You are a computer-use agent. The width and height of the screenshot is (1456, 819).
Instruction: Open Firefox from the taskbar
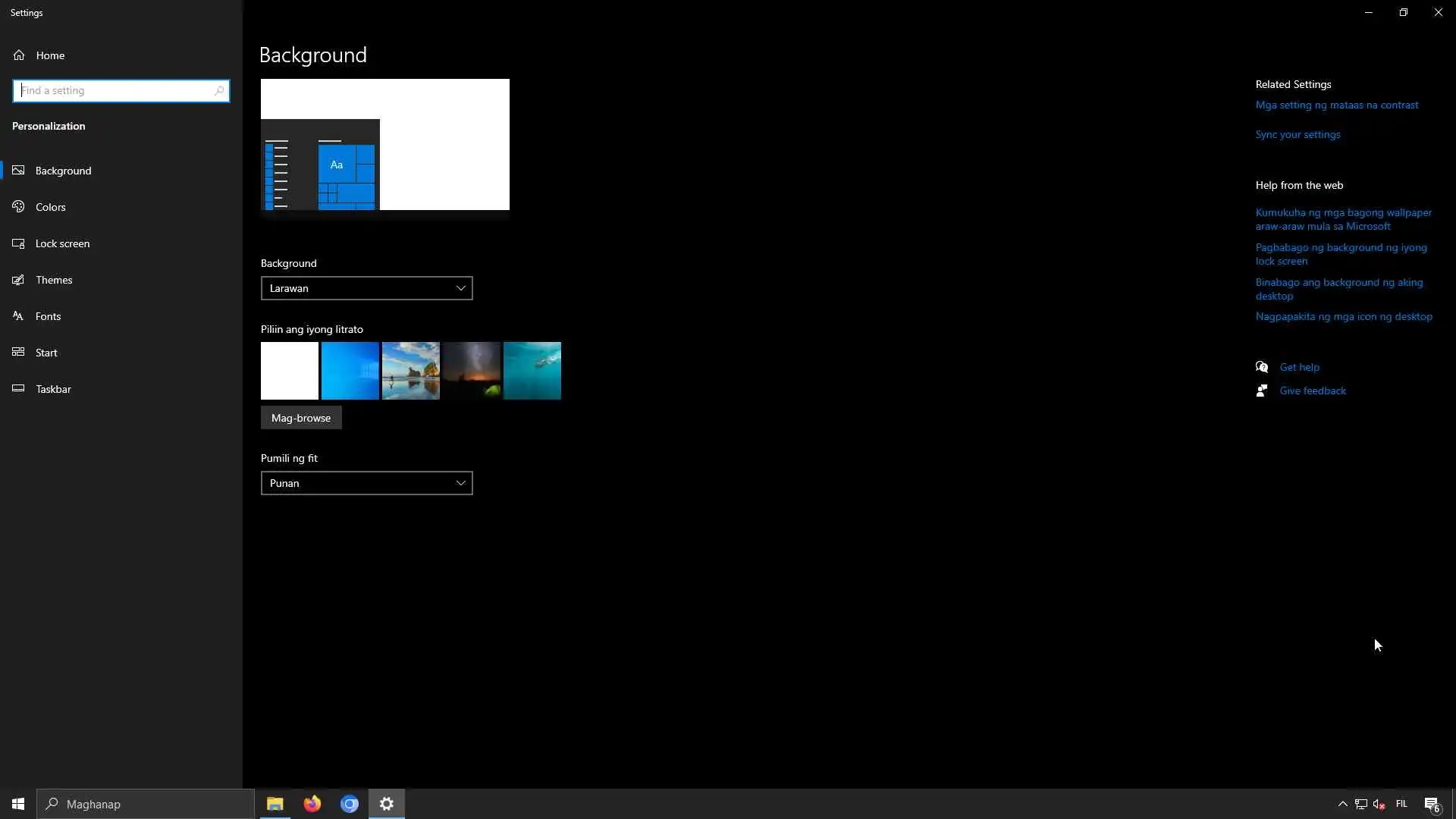[312, 804]
